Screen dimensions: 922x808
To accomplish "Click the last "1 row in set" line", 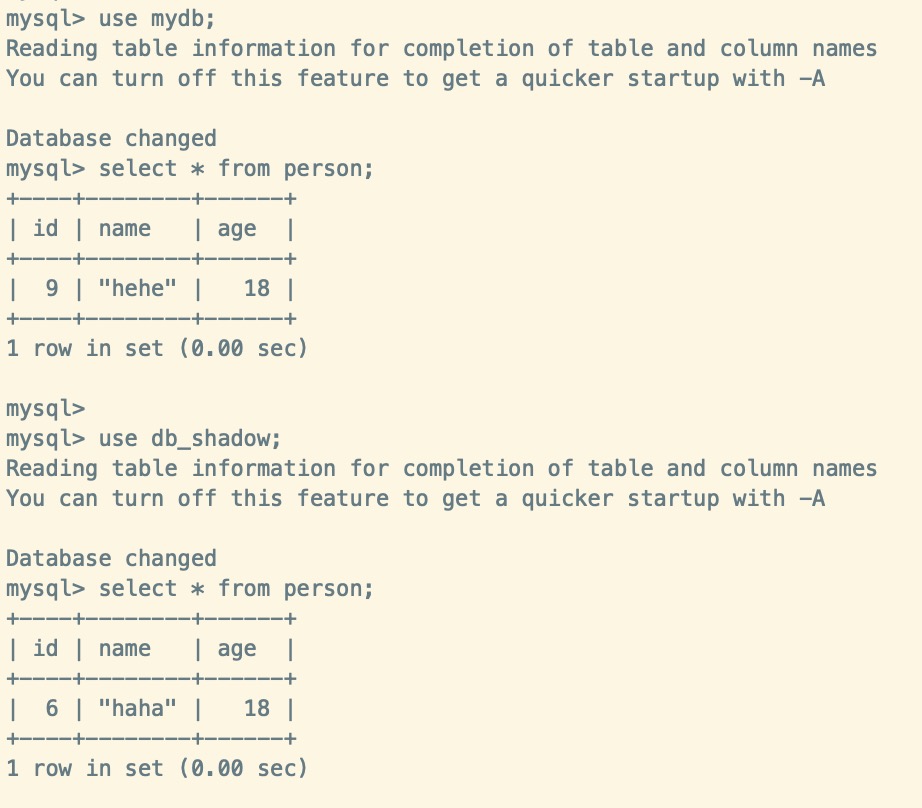I will click(156, 768).
